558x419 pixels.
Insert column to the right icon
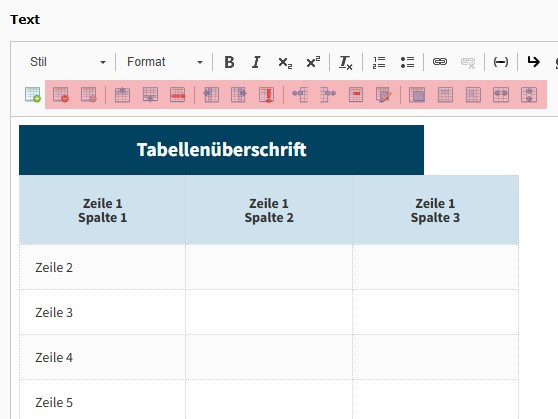point(238,95)
